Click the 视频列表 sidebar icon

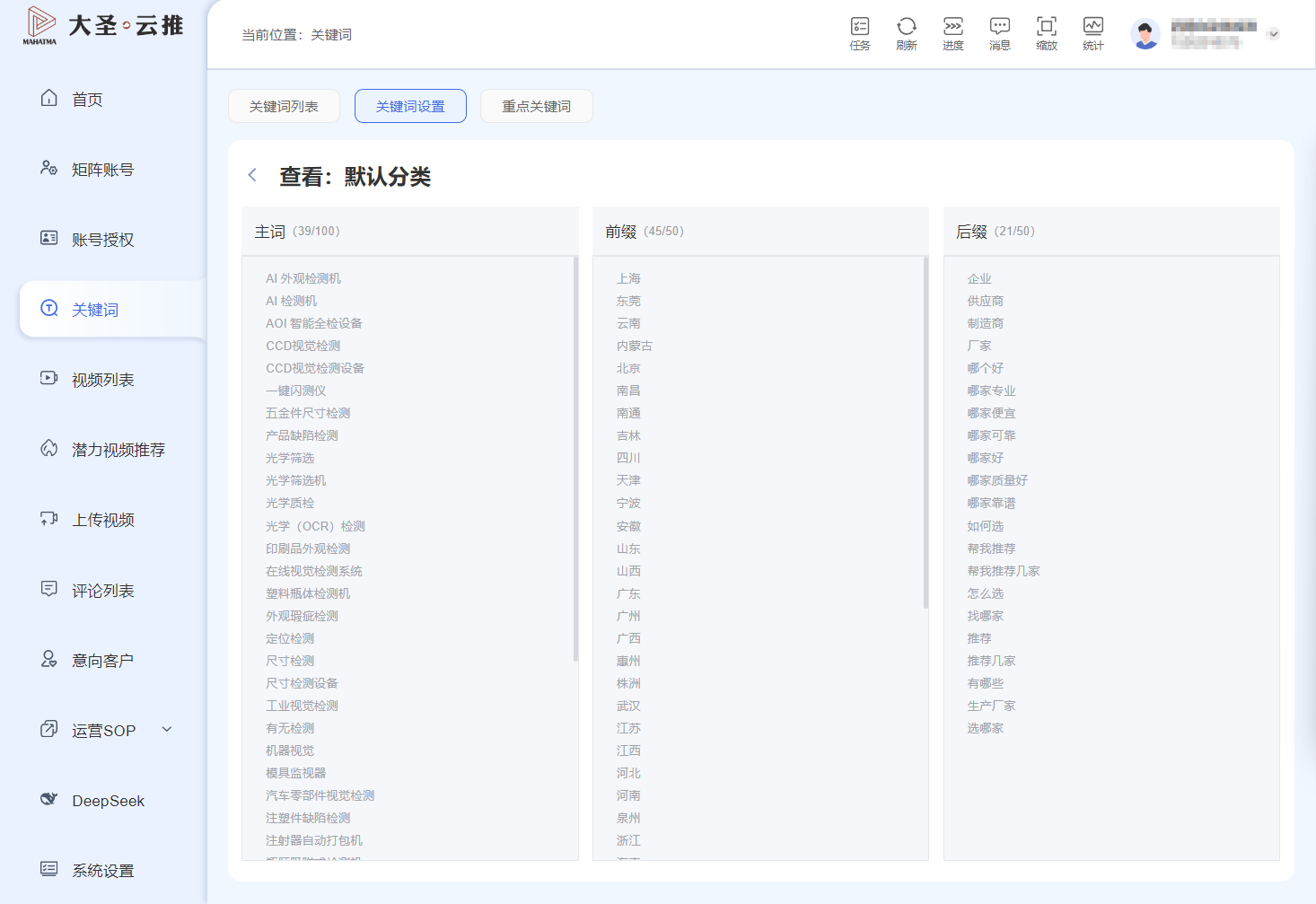[x=49, y=378]
